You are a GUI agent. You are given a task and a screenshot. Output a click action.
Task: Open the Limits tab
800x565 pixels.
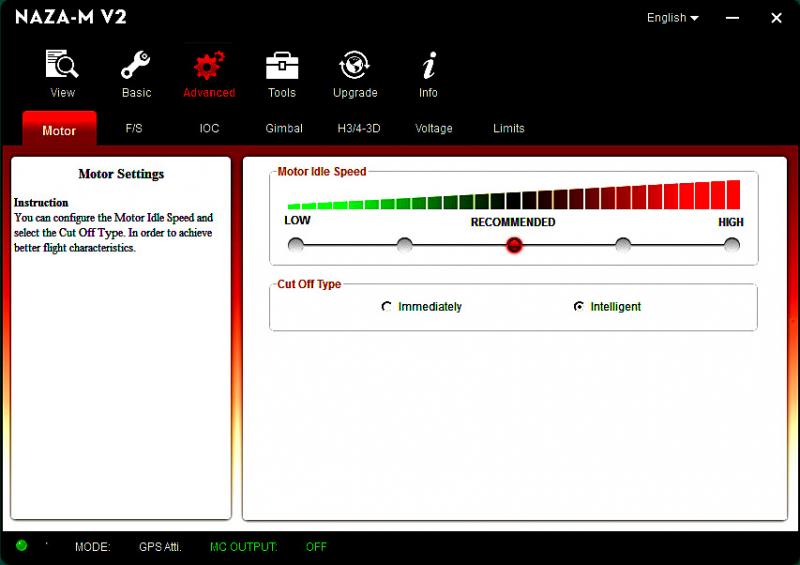(x=509, y=129)
